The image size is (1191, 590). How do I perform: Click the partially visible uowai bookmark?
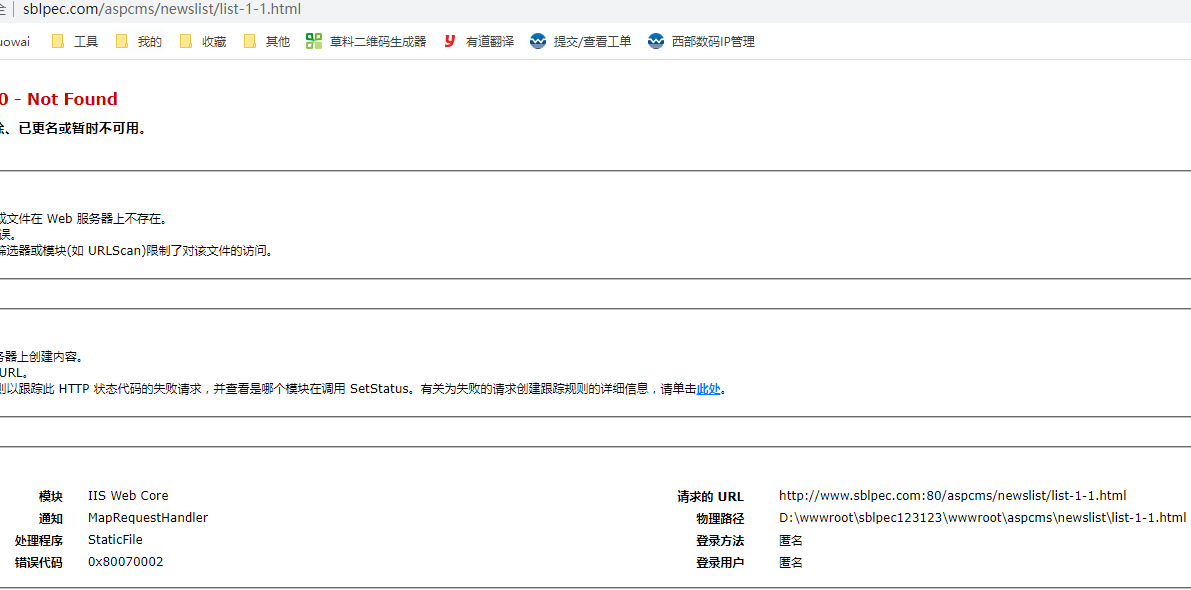[14, 41]
